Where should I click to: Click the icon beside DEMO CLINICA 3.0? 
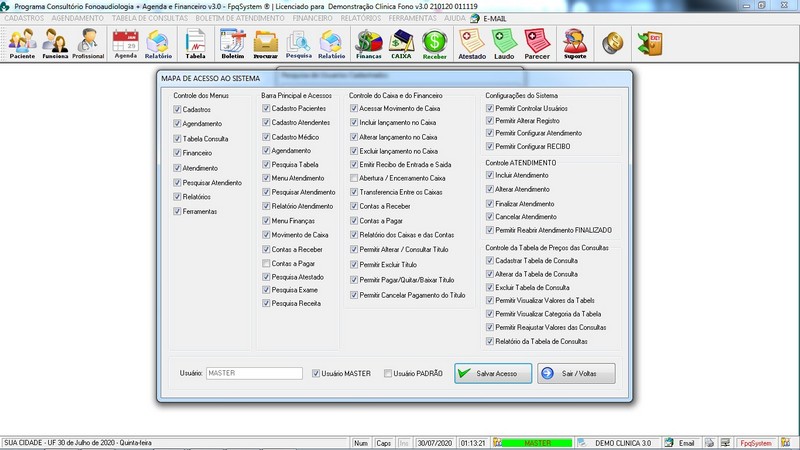pos(582,443)
